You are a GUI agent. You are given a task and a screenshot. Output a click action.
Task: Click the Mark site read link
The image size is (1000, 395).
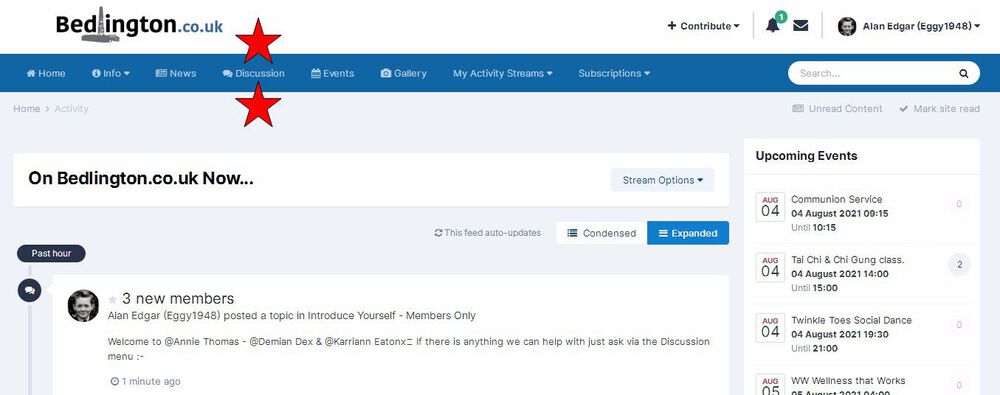pyautogui.click(x=939, y=108)
